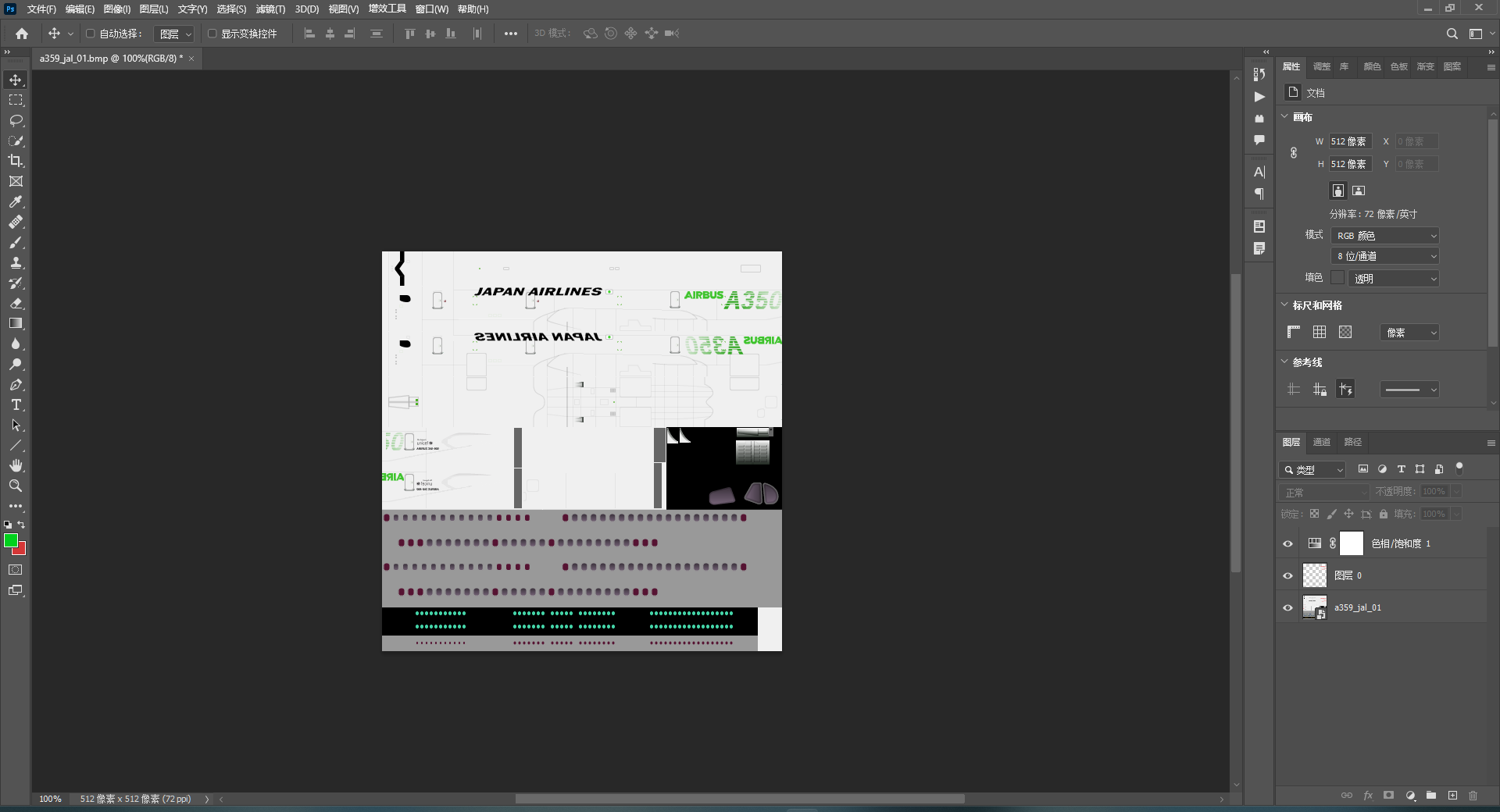1500x812 pixels.
Task: Enable the 显示变换控件 checkbox
Action: (212, 34)
